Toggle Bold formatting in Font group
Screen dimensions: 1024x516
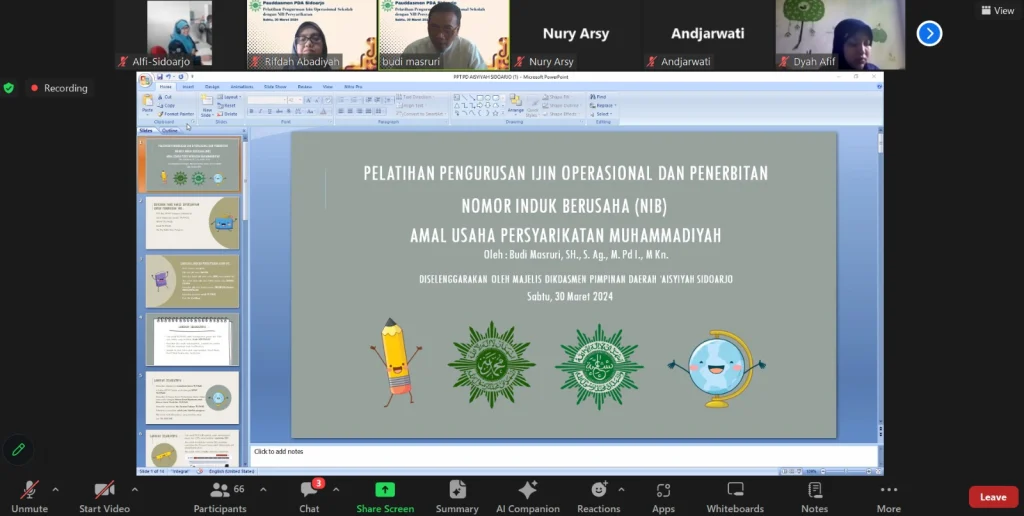tap(251, 112)
